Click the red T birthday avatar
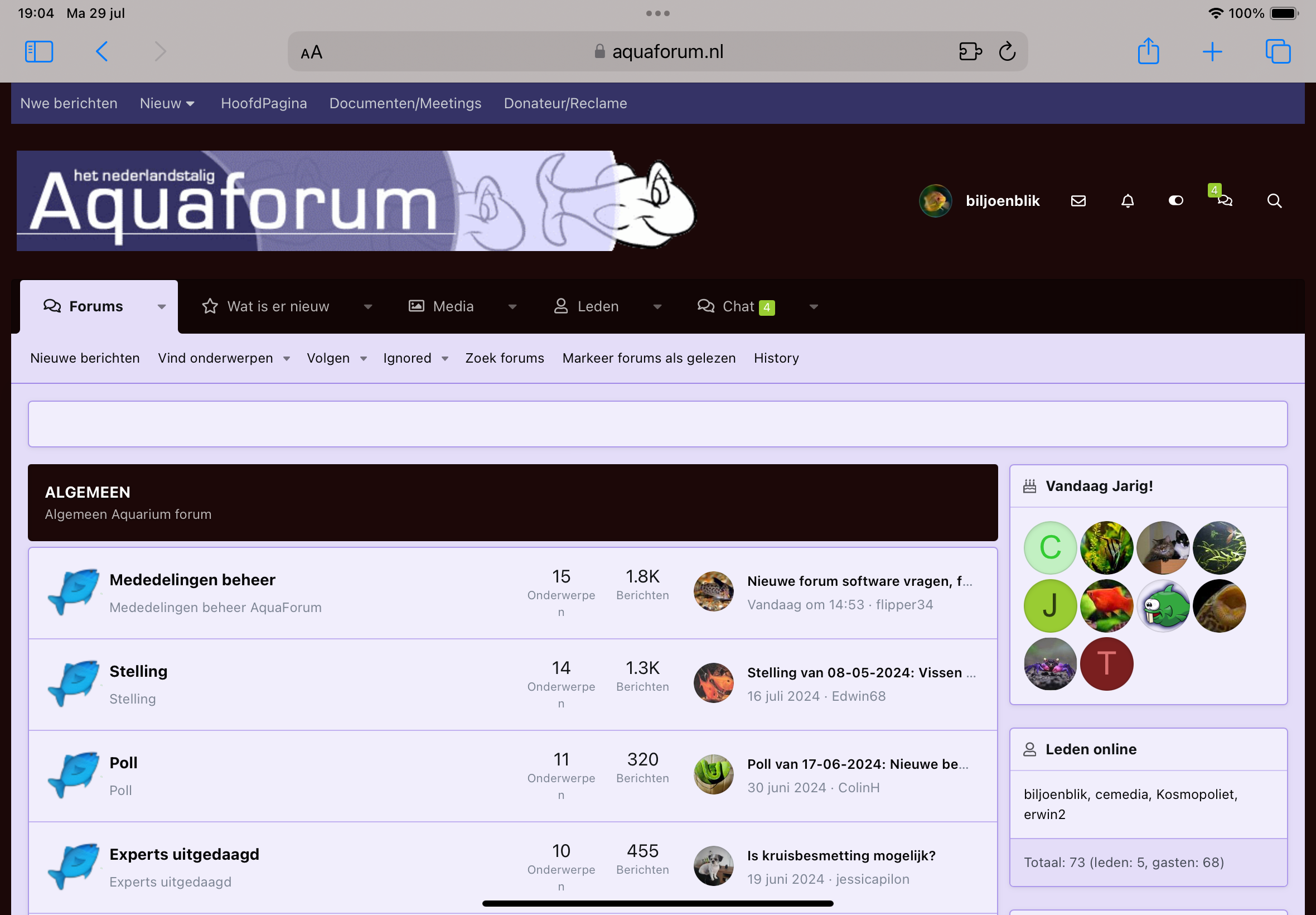Image resolution: width=1316 pixels, height=915 pixels. [1106, 664]
